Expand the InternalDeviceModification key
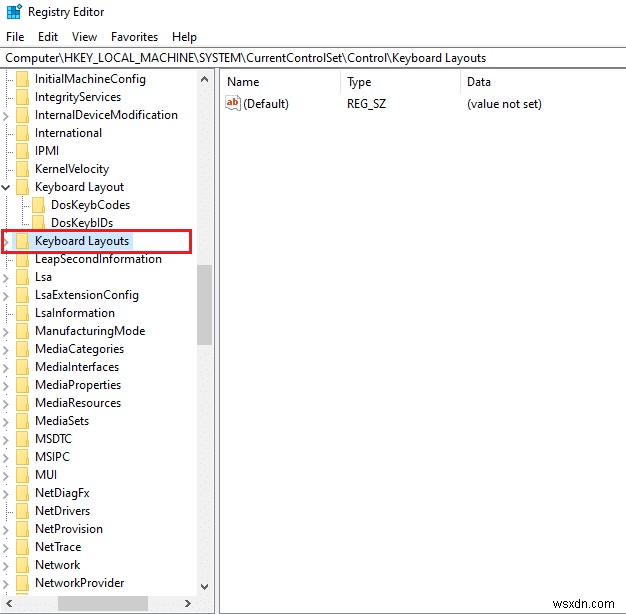This screenshot has height=614, width=626. tap(6, 116)
